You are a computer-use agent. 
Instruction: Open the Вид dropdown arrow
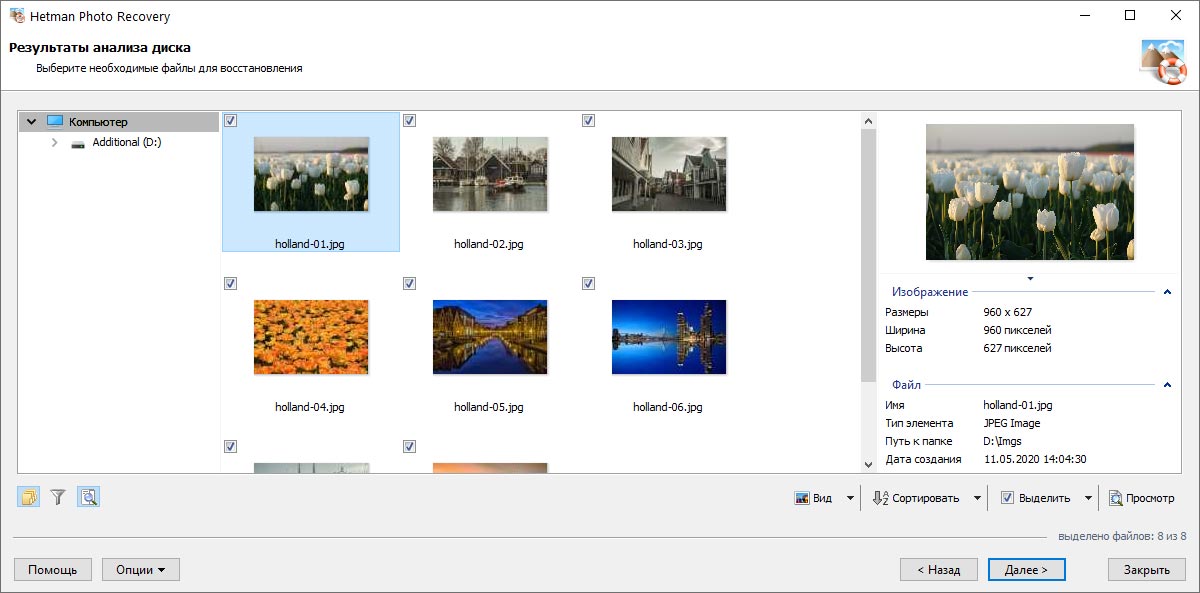pos(850,498)
